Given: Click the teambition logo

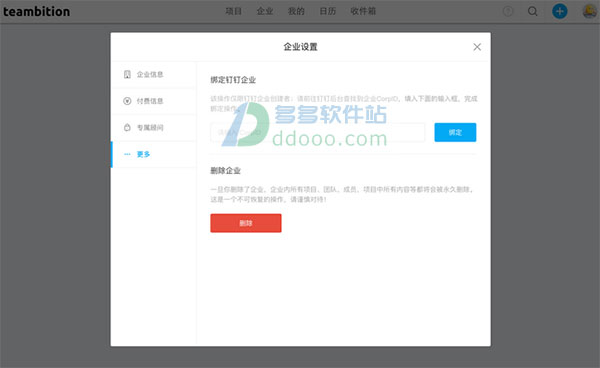Looking at the screenshot, I should click(36, 11).
